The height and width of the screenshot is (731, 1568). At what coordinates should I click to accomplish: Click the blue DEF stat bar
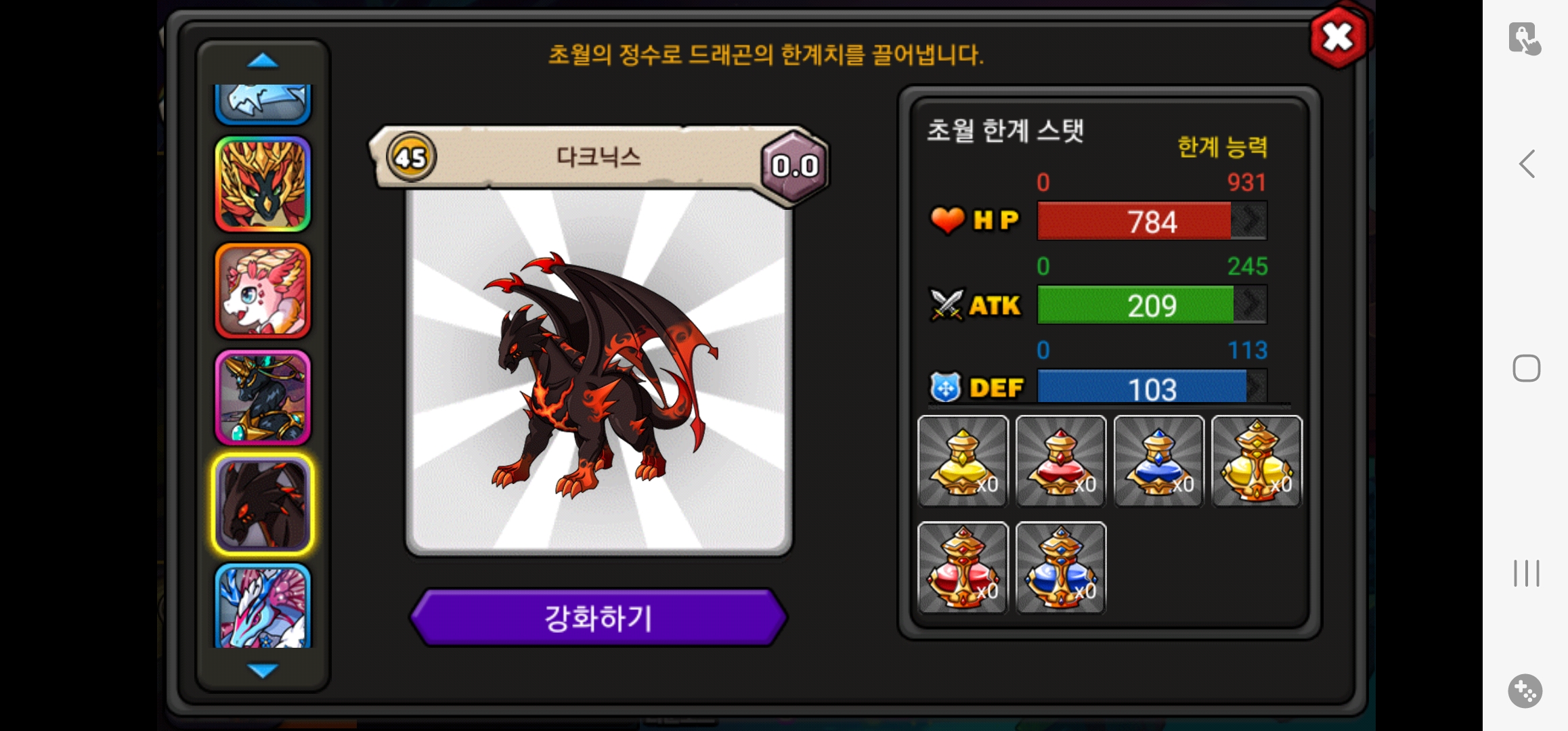point(1152,388)
